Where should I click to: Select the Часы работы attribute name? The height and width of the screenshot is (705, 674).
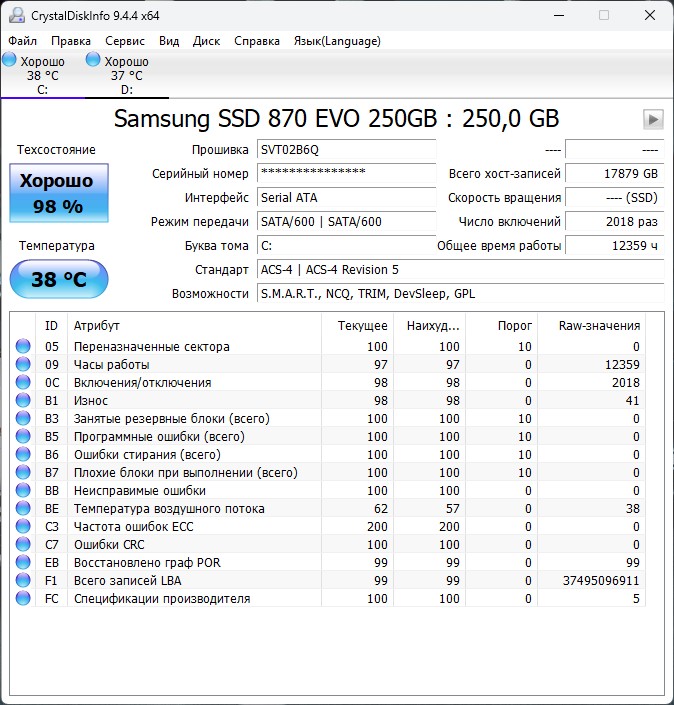[112, 365]
